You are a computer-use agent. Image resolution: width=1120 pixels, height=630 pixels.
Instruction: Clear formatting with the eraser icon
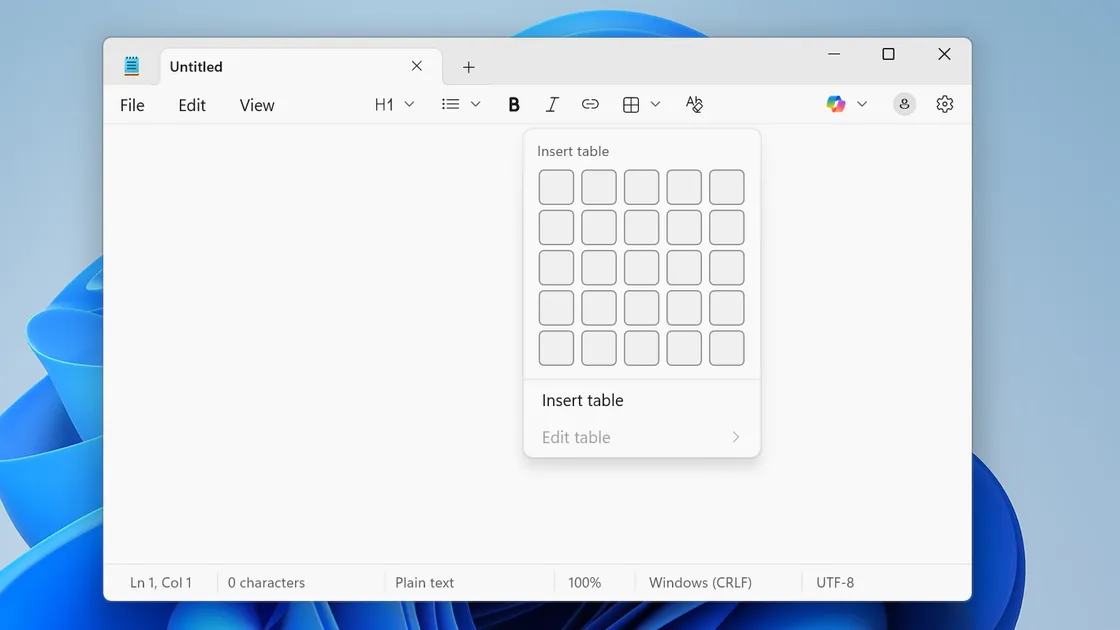click(694, 103)
